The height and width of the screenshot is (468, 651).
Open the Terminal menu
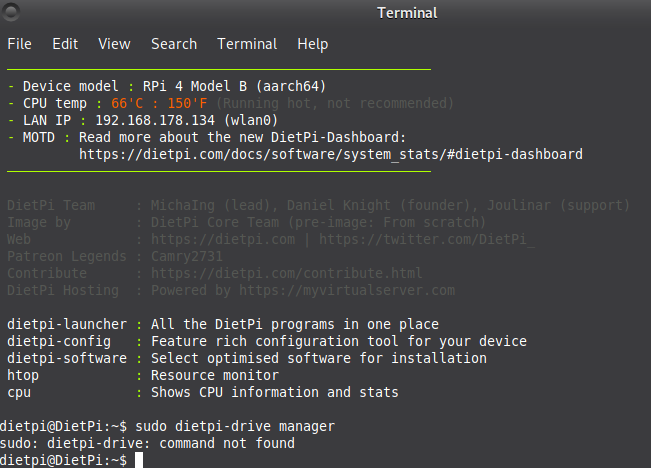pos(247,44)
